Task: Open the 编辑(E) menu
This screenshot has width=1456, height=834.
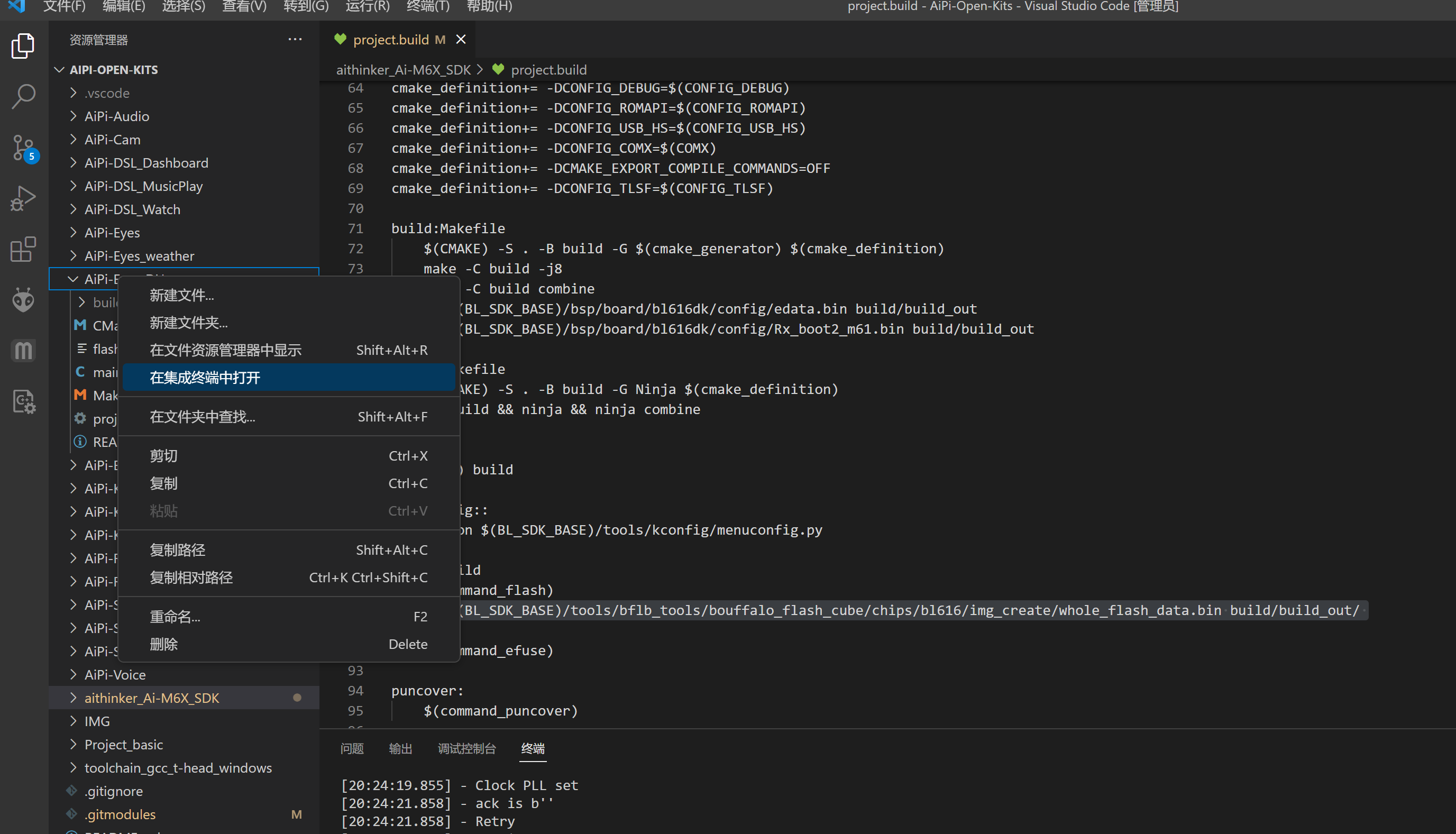Action: point(124,6)
